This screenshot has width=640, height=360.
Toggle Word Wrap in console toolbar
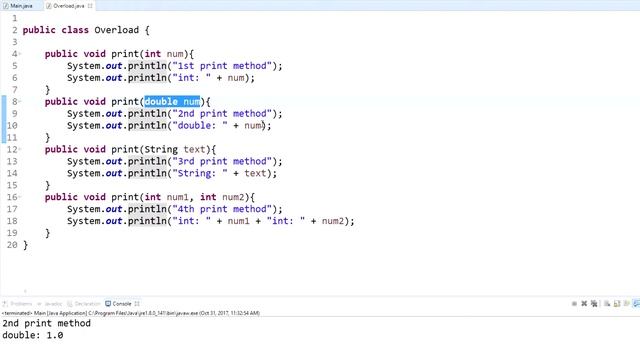point(627,304)
